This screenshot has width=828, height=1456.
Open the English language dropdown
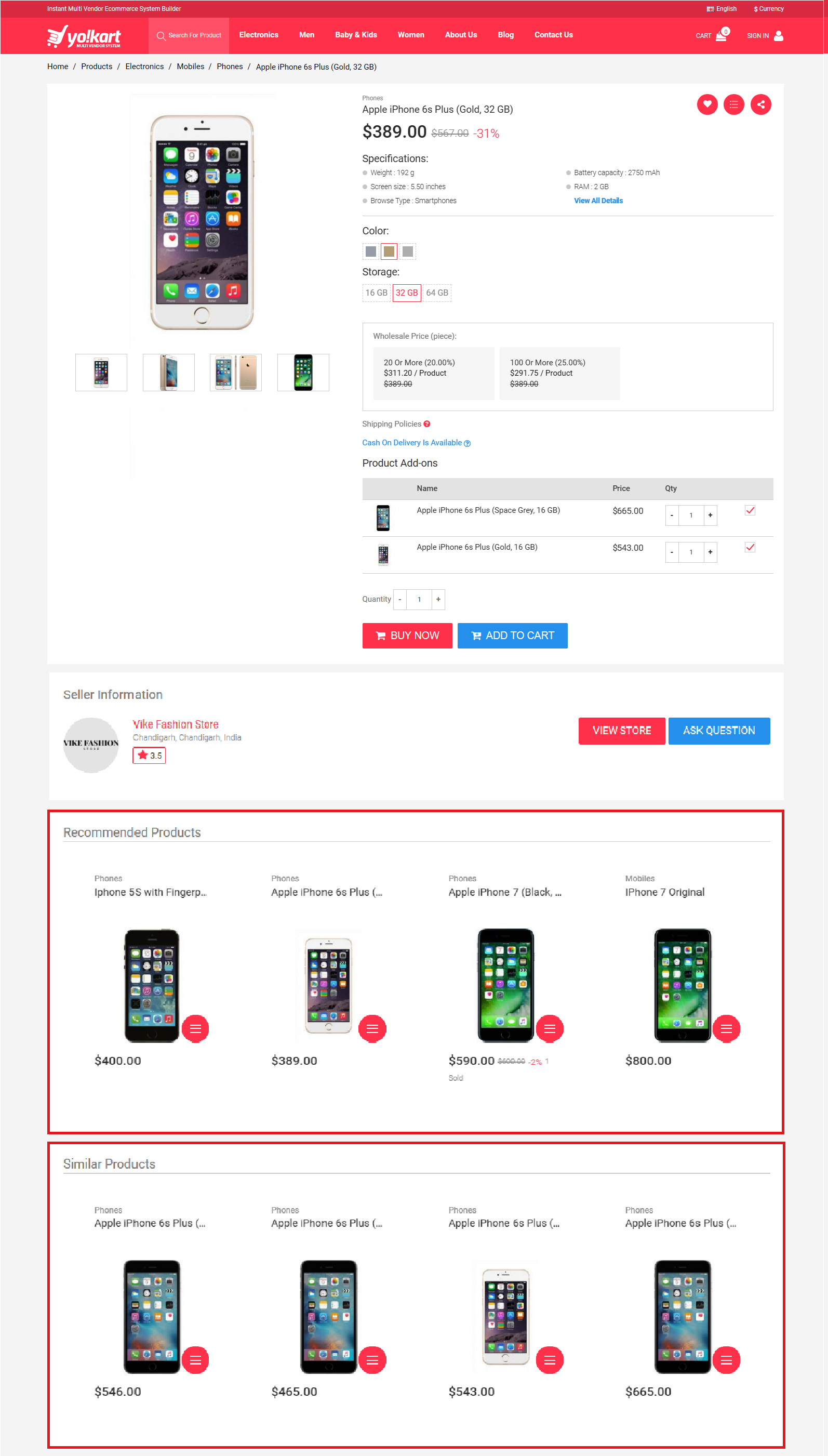(721, 8)
